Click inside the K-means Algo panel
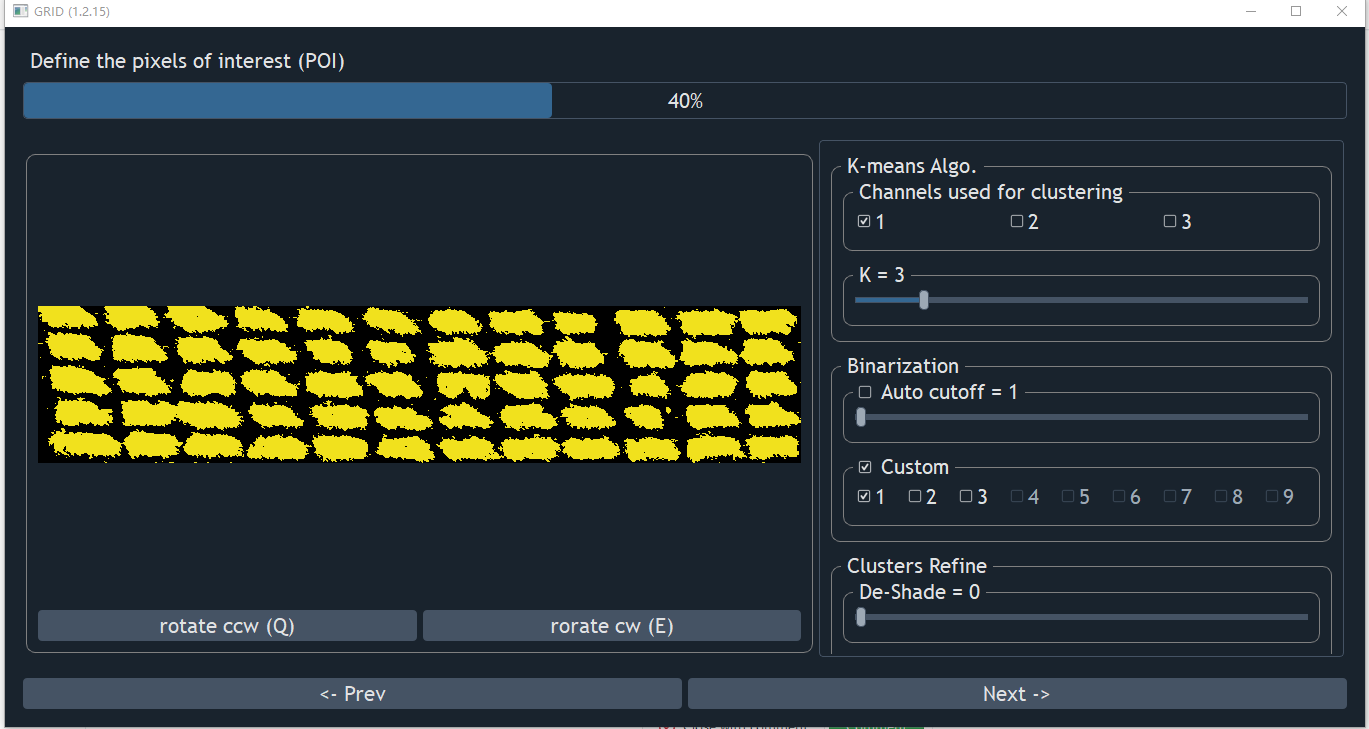1369x729 pixels. (x=1081, y=250)
